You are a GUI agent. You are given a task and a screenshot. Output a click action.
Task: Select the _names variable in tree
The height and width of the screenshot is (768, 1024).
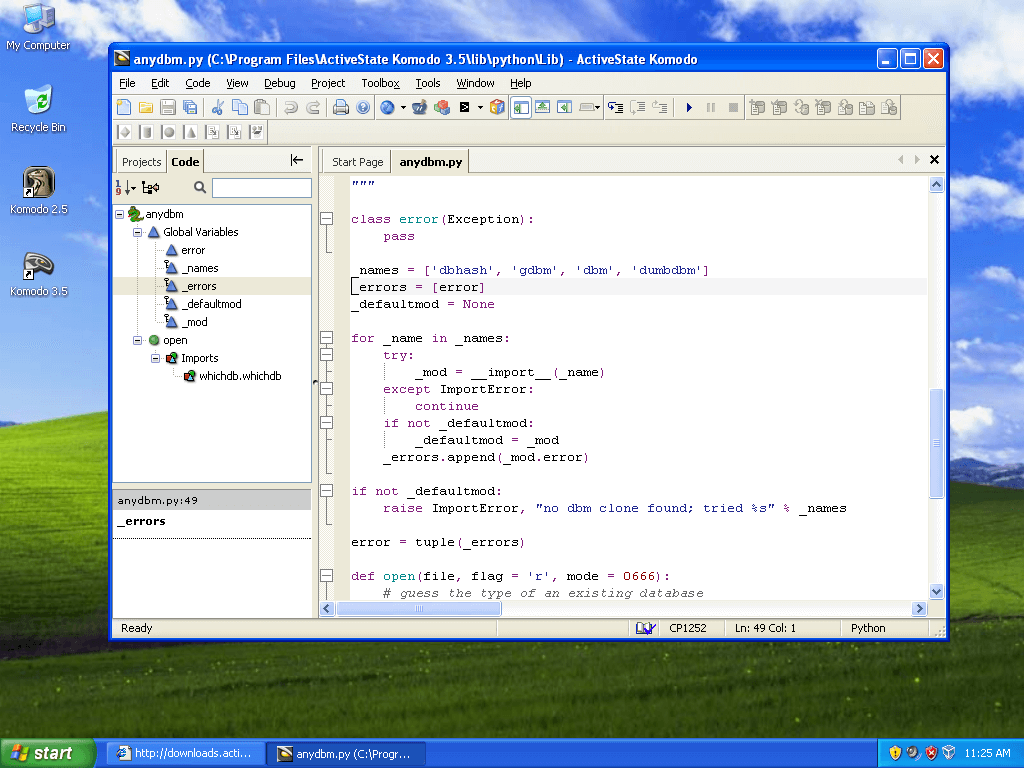pyautogui.click(x=200, y=268)
